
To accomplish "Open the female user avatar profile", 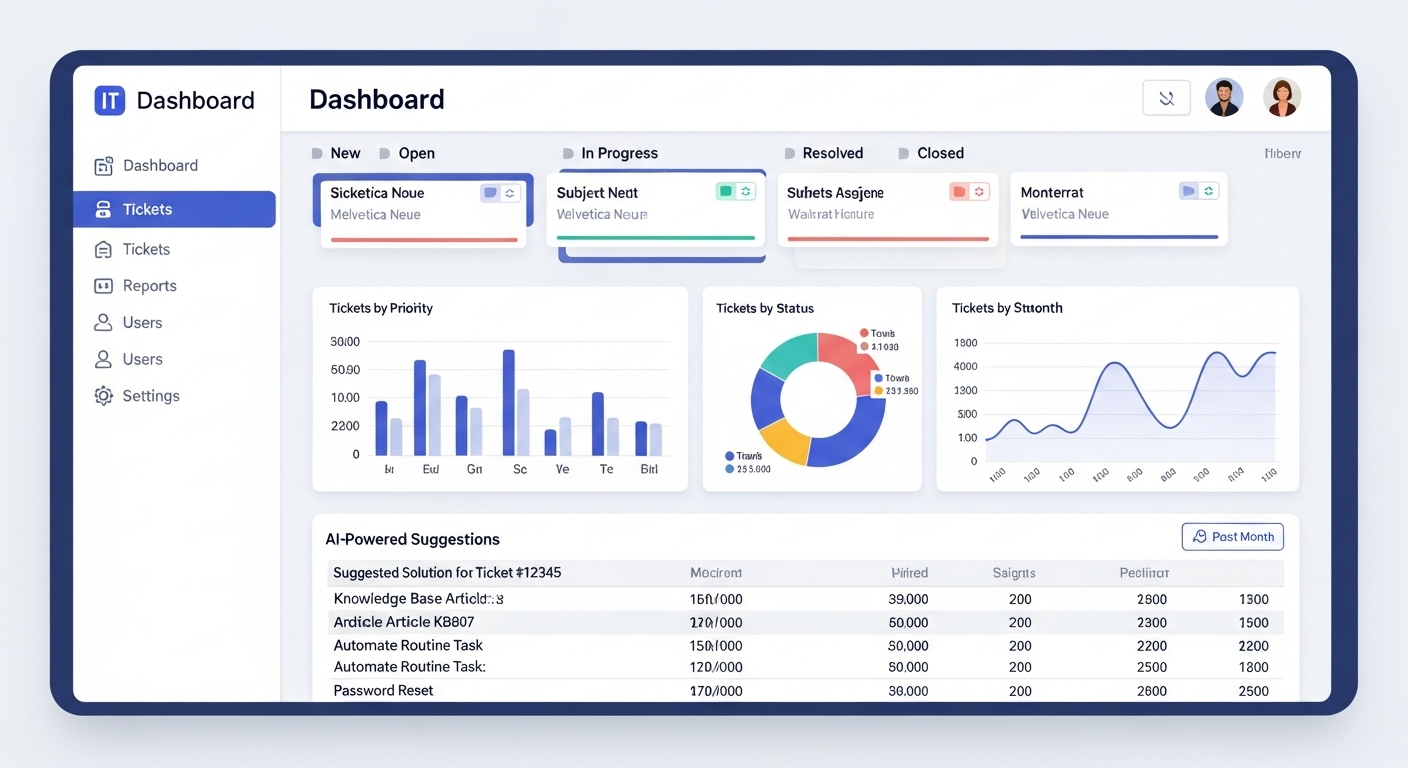I will click(1282, 98).
